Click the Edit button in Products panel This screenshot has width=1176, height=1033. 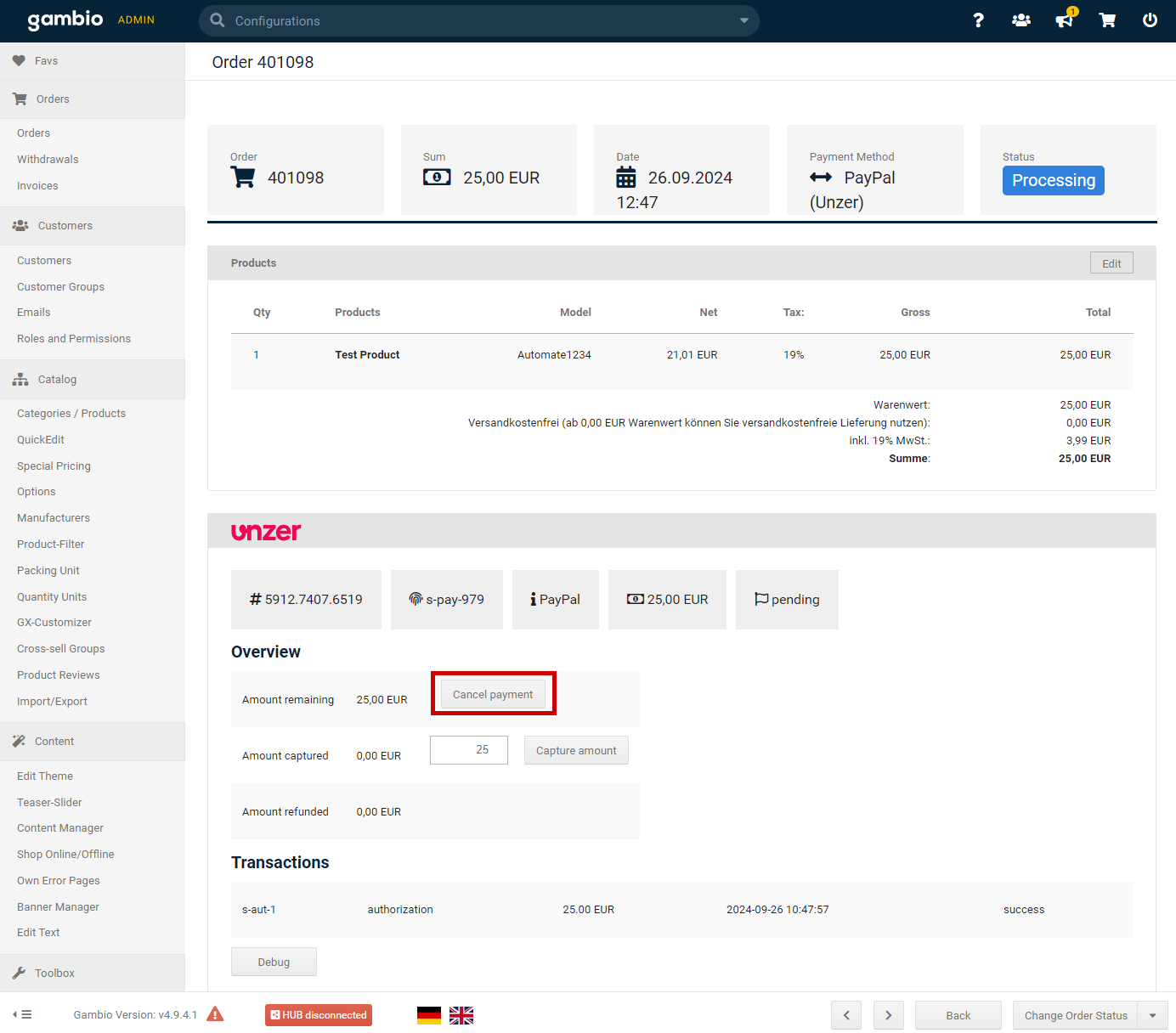1111,263
